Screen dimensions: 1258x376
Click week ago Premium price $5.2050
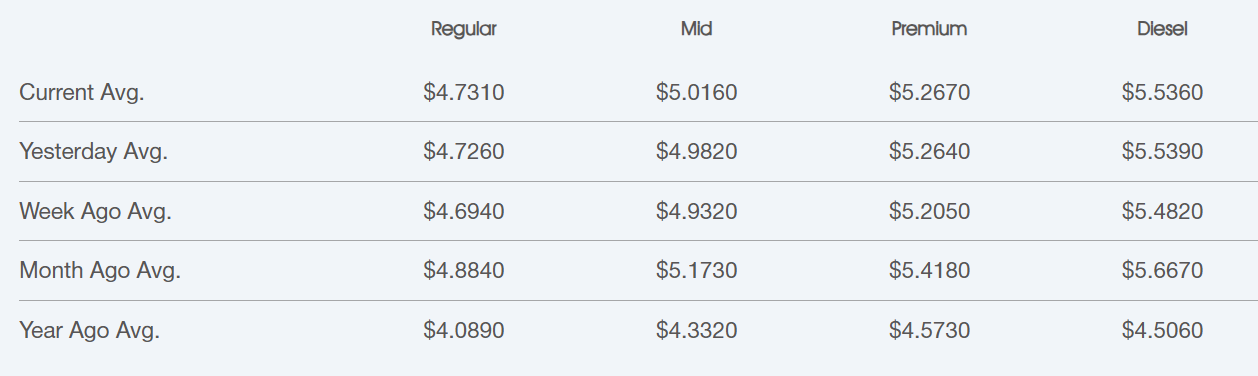929,212
